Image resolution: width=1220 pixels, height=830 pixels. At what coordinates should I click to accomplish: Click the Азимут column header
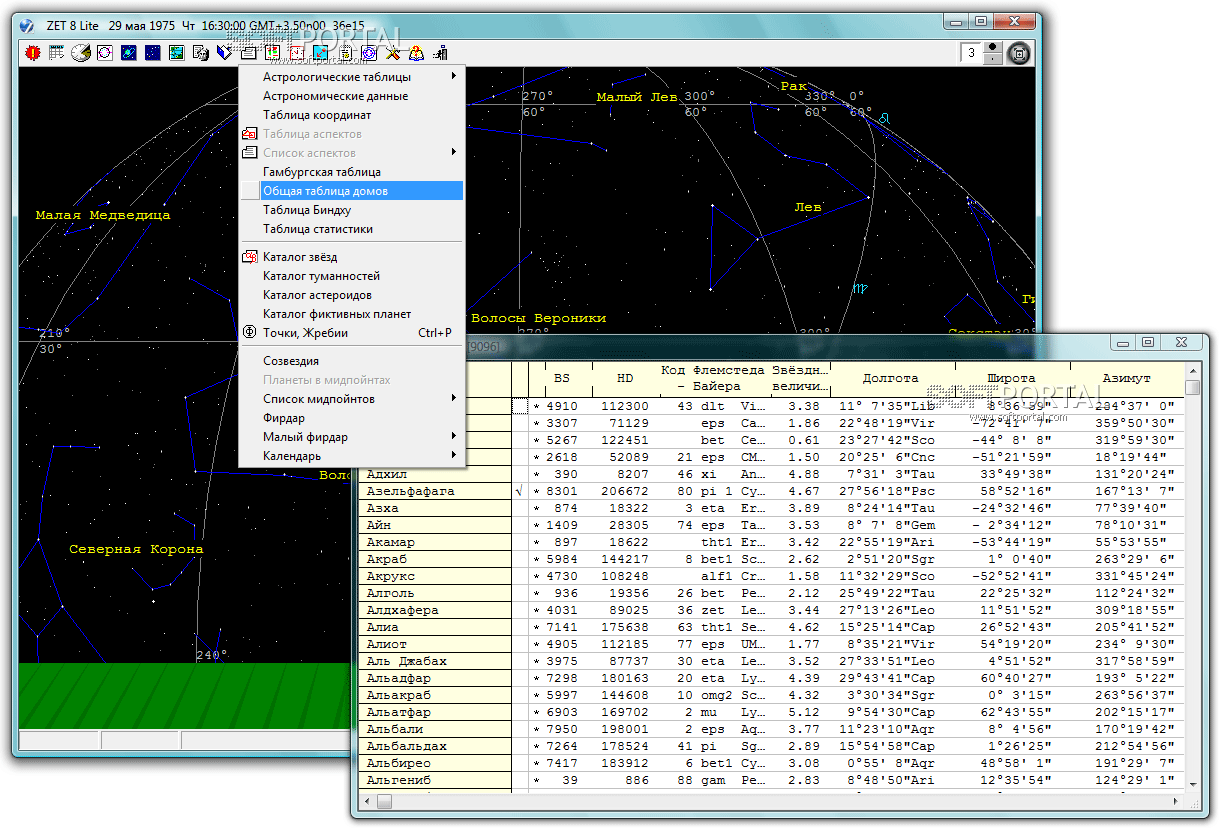[1127, 378]
